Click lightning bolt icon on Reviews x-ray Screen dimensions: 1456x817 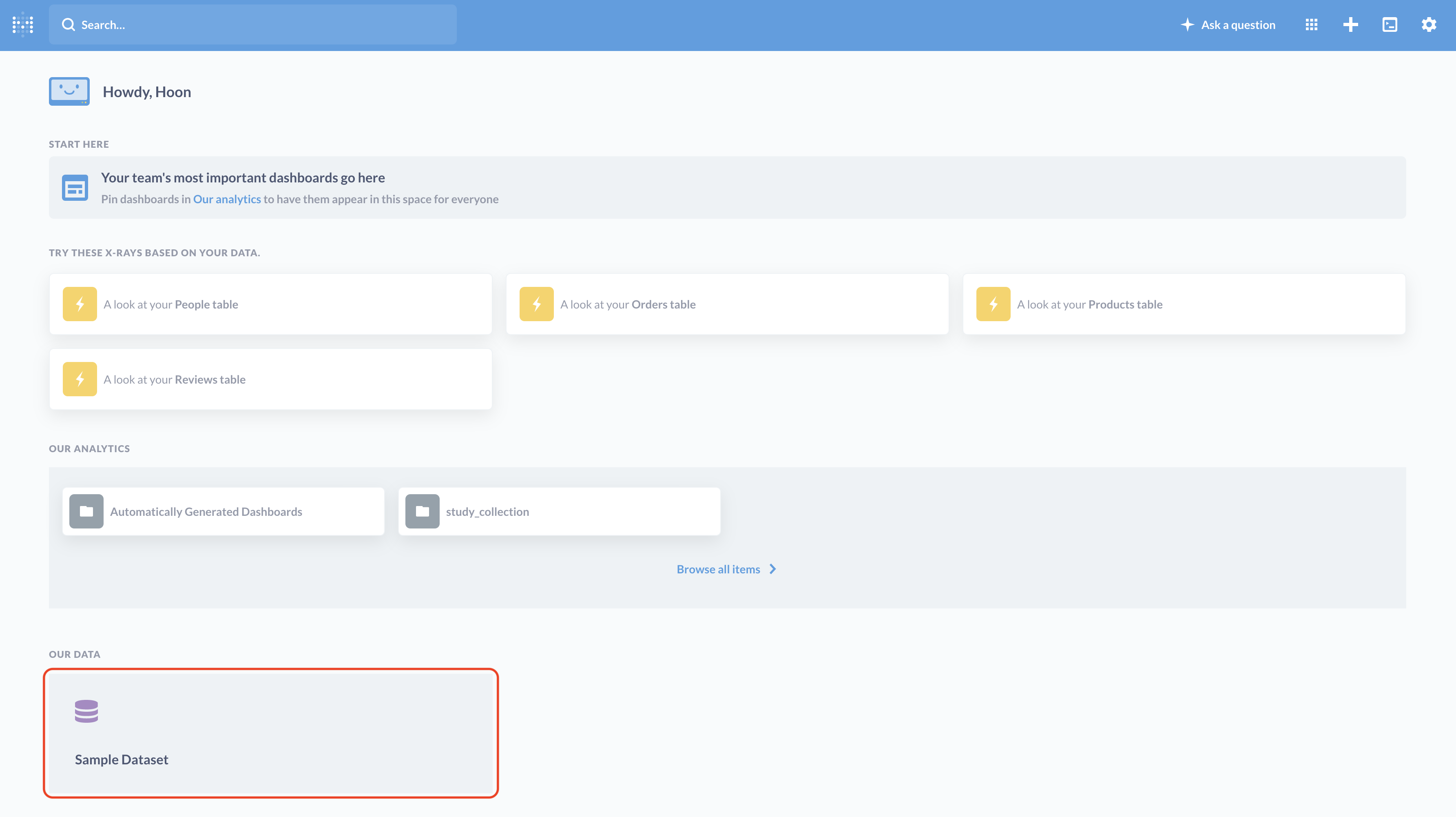pos(80,380)
